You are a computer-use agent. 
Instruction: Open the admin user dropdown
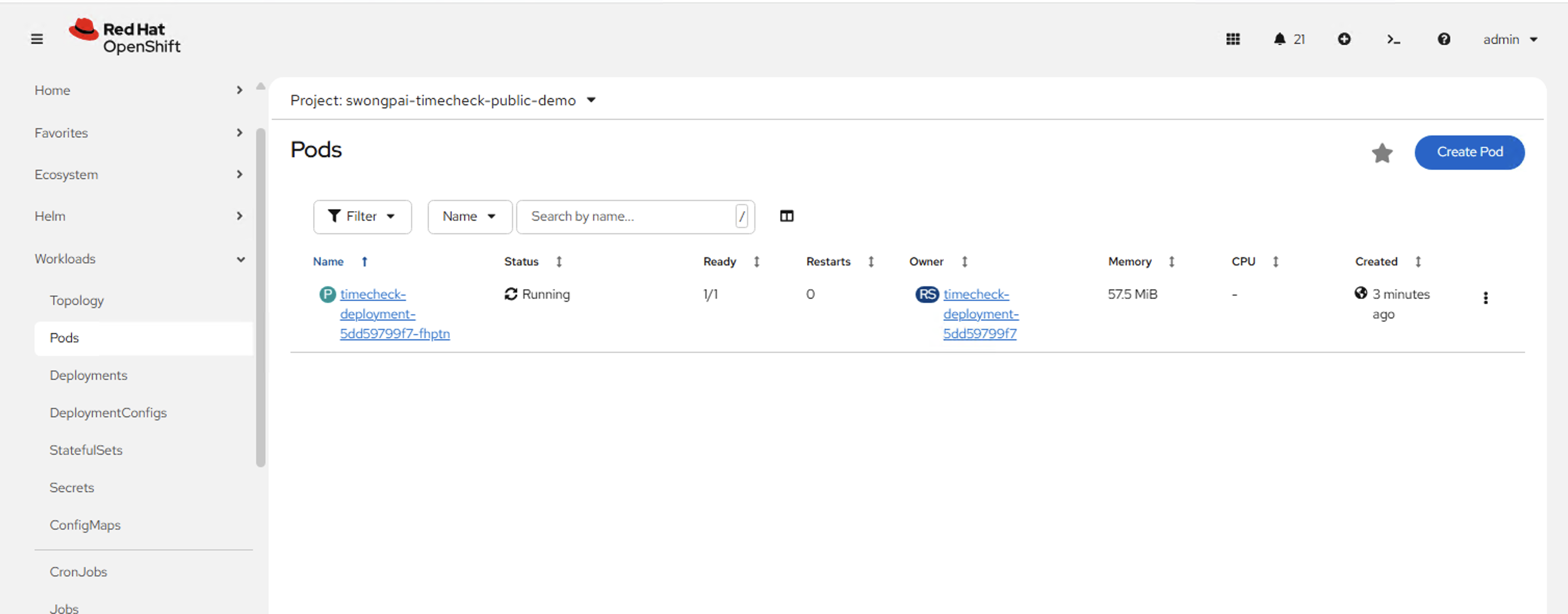(1510, 40)
